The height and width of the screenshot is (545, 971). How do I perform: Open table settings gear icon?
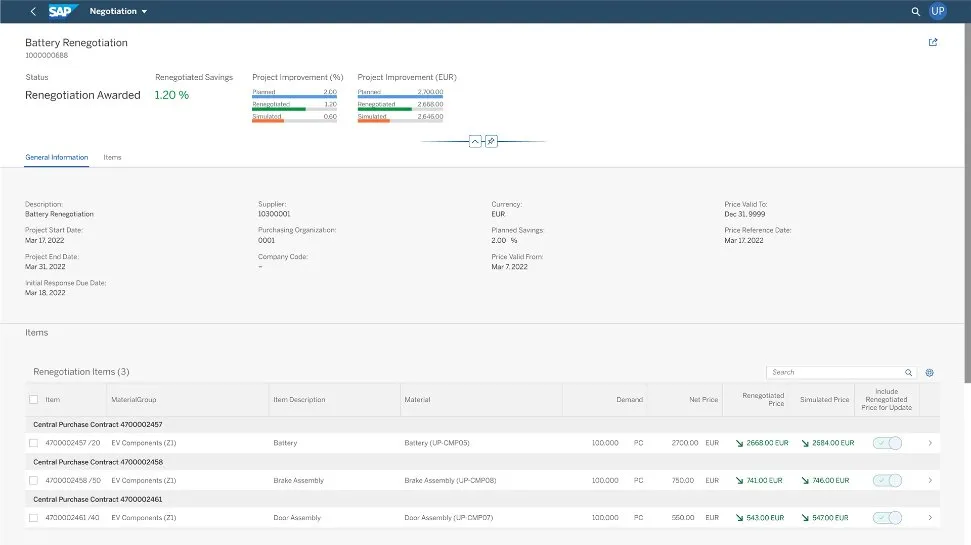coord(929,372)
